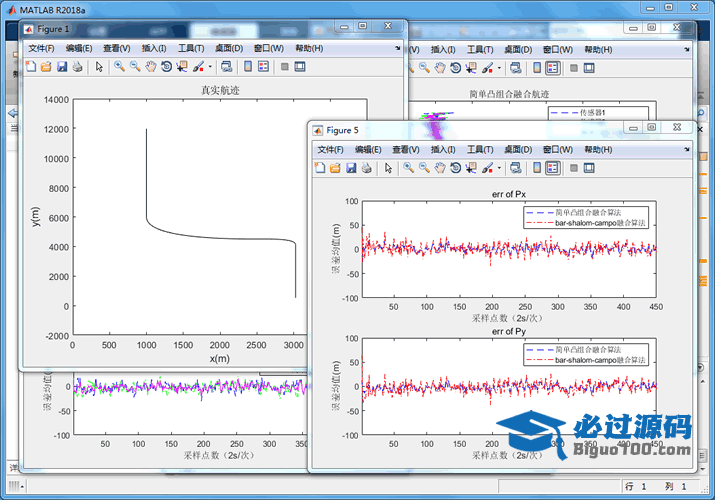Screen dimensions: 715x500
Task: Hide Plot Tools icon in Figure 1
Action: click(285, 67)
